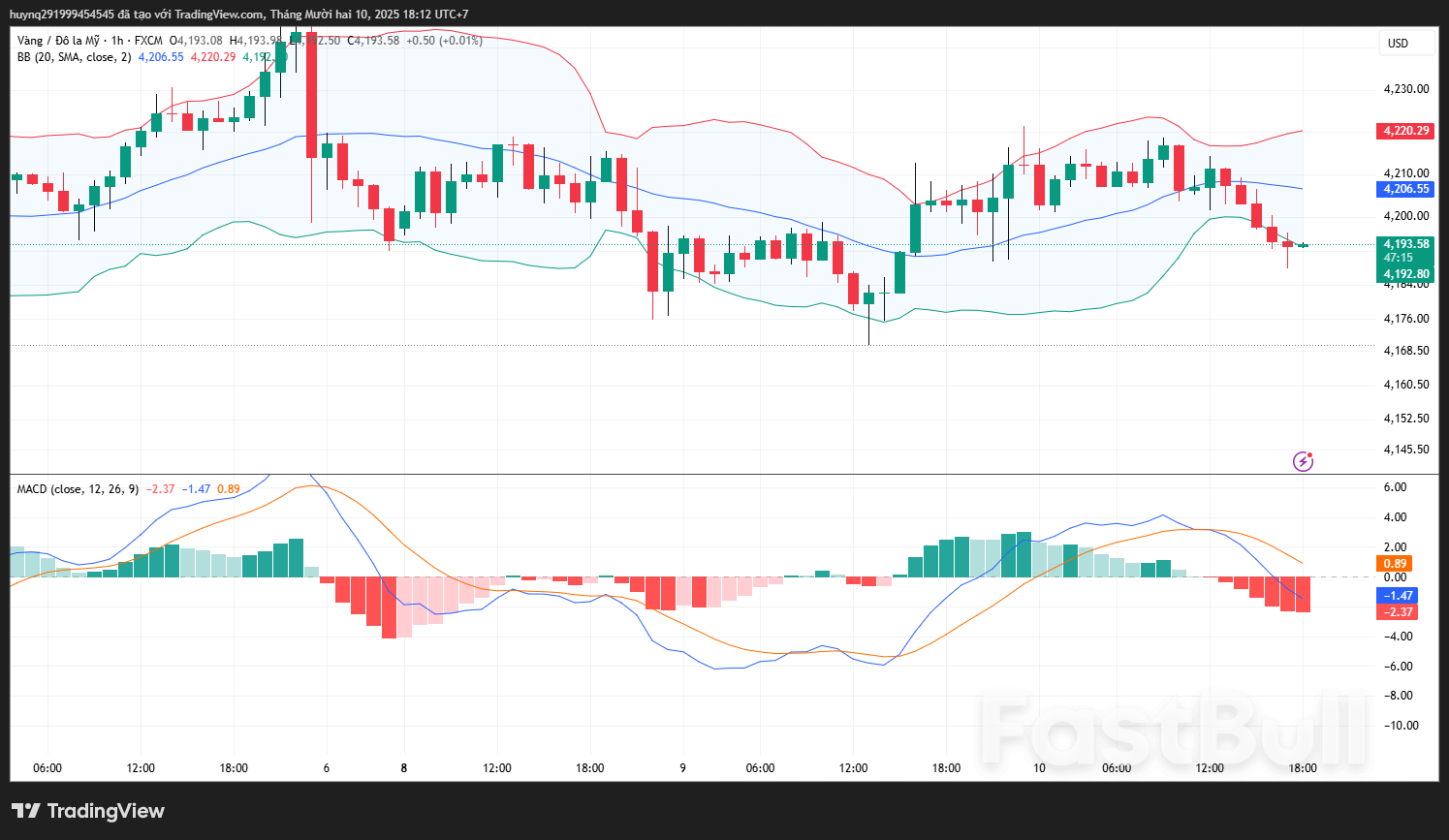The height and width of the screenshot is (840, 1449).
Task: Click the header text with TradingView.com attribution
Action: click(x=238, y=15)
